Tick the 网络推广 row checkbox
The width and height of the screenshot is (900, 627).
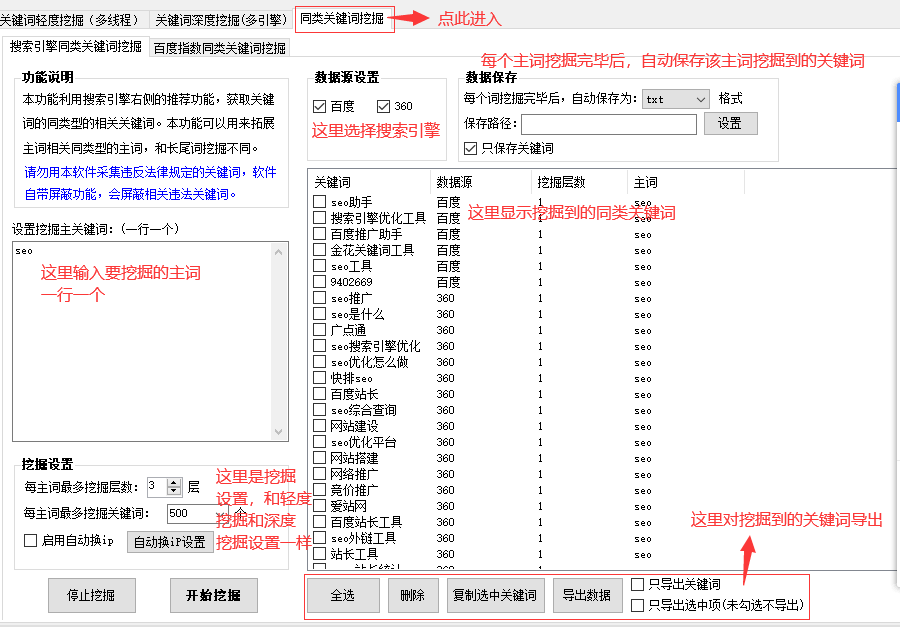[320, 474]
